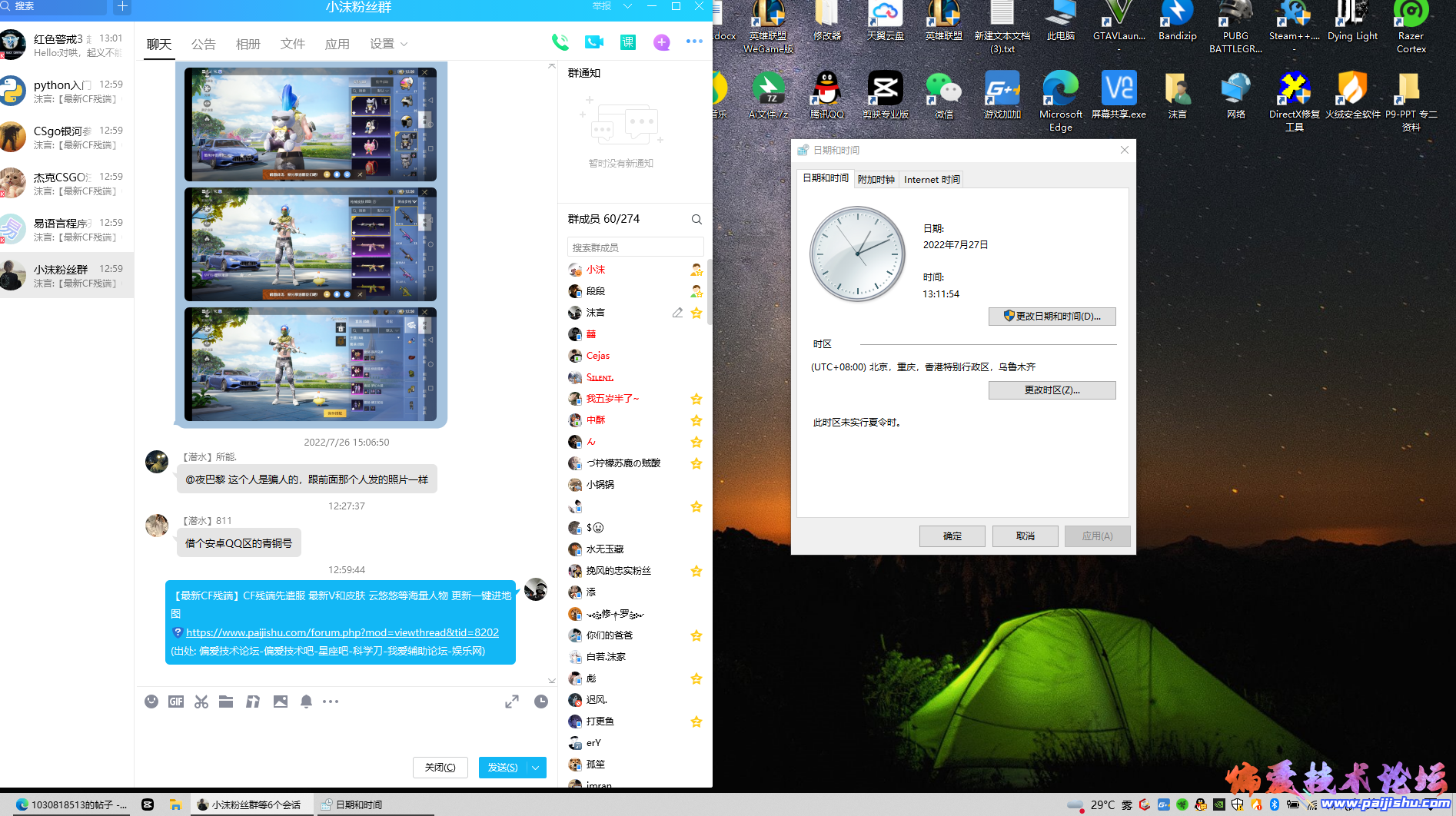Open the send button options arrow
Screen dimensions: 1456x816
click(536, 768)
